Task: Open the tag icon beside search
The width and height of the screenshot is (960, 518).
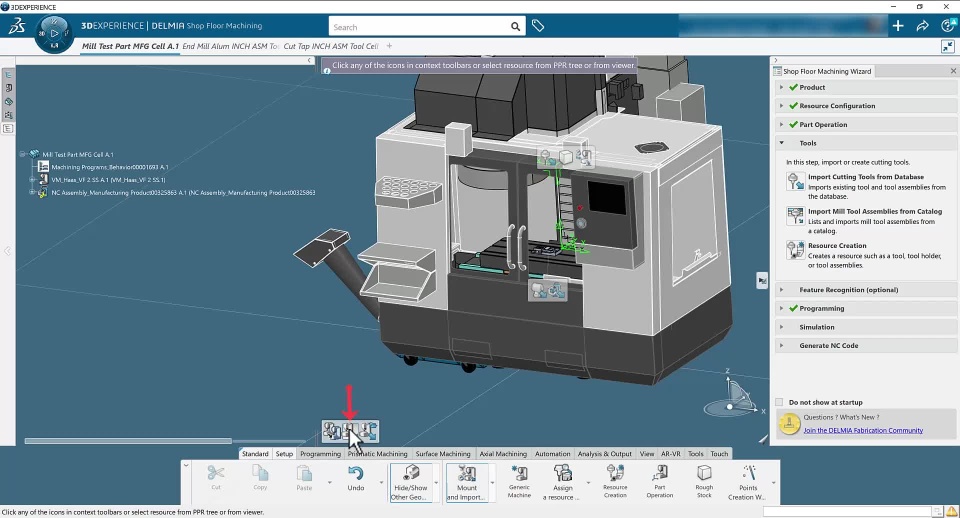Action: click(x=538, y=26)
